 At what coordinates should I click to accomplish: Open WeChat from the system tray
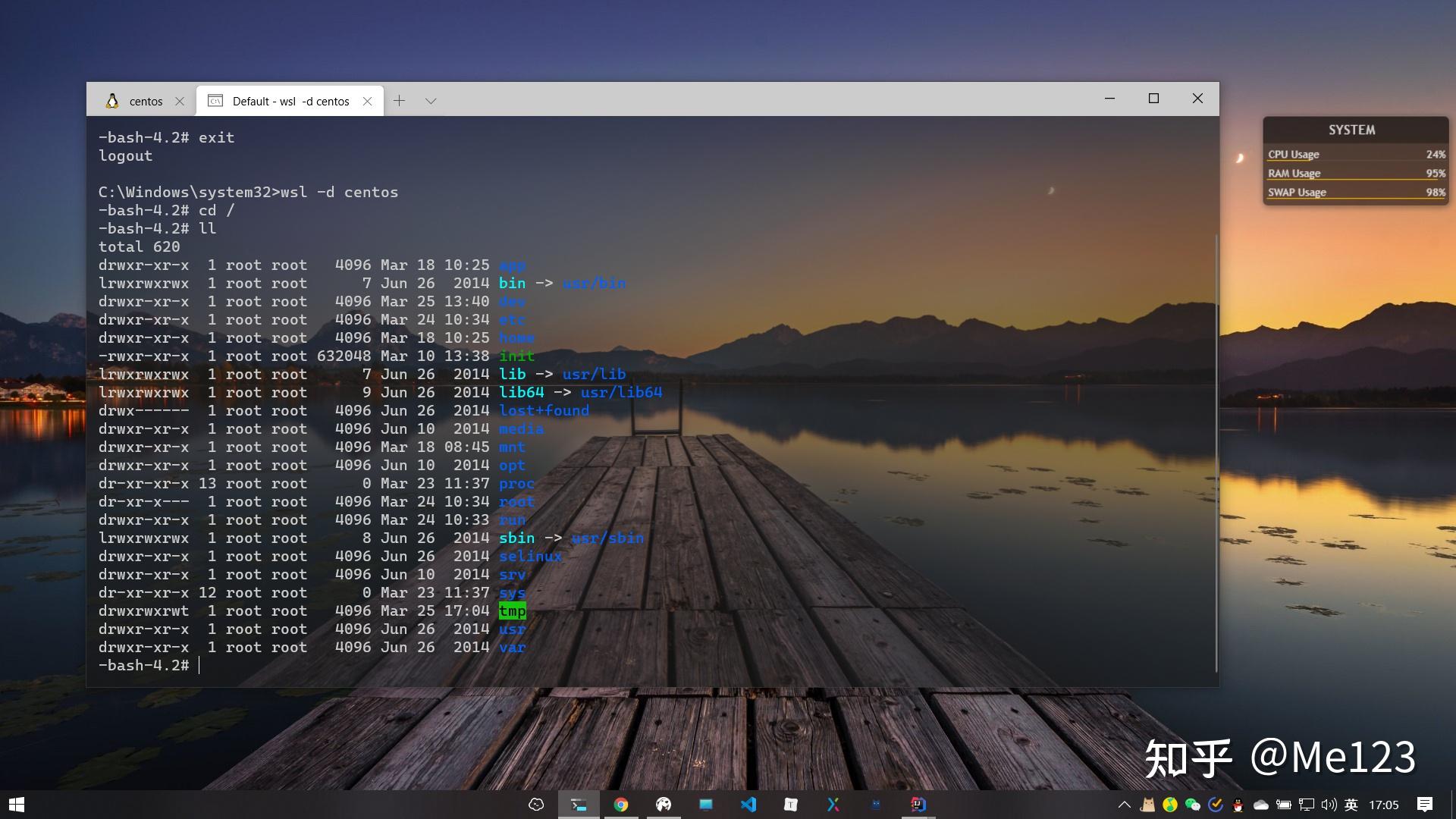click(1191, 805)
